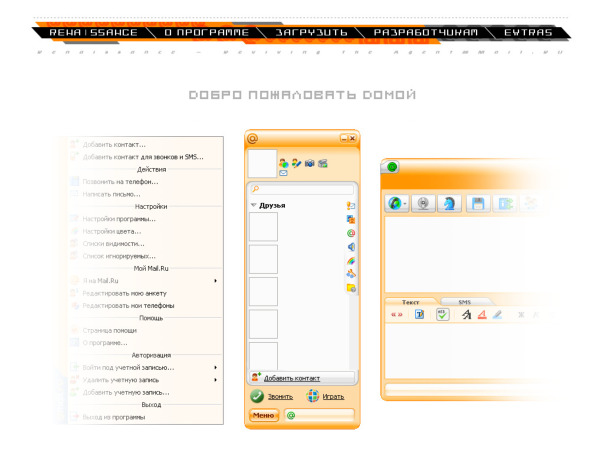Click the info panel button in chat toolbar
Screen dimensions: 604x453
coord(505,203)
